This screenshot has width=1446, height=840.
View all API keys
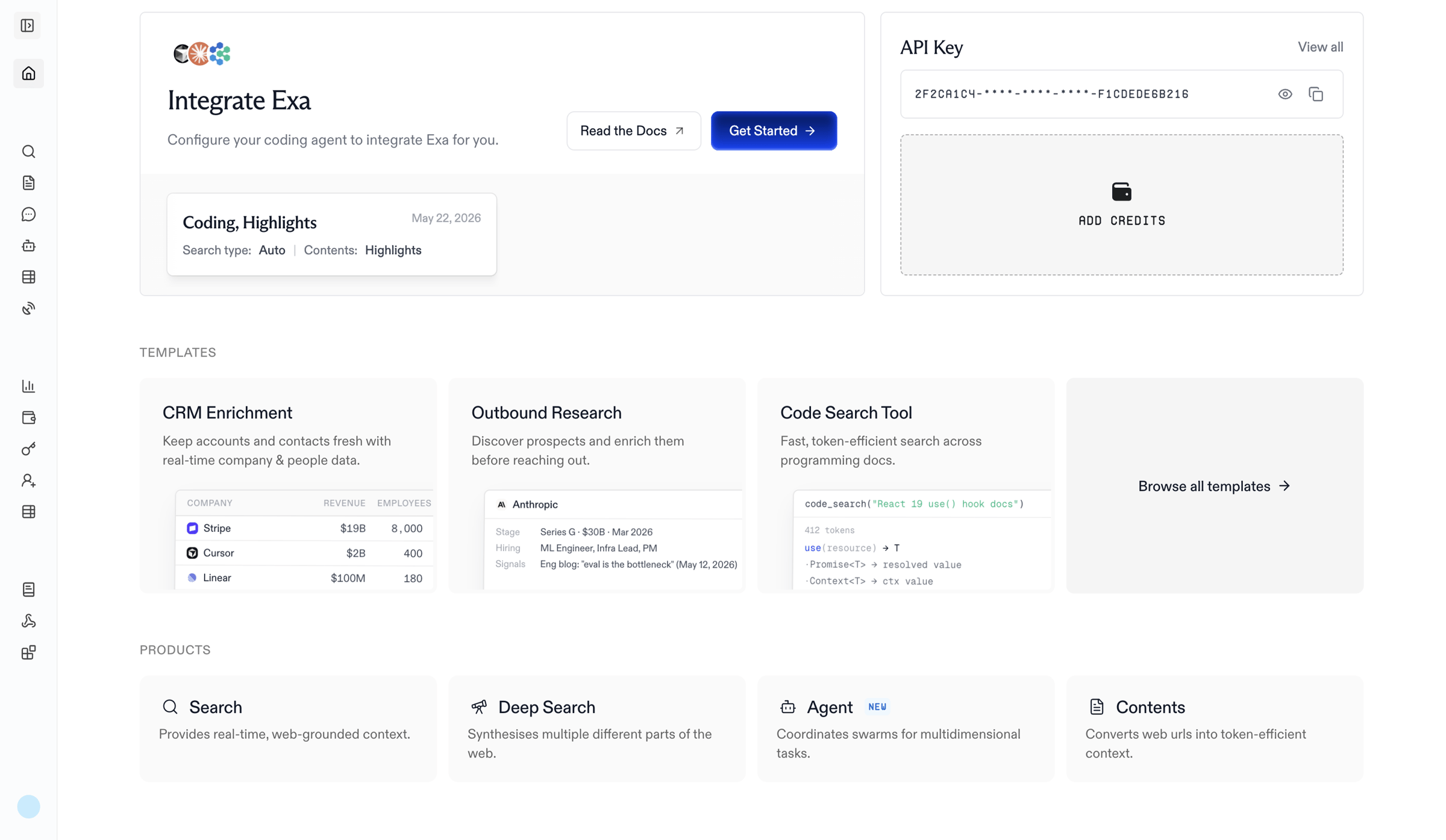coord(1320,47)
